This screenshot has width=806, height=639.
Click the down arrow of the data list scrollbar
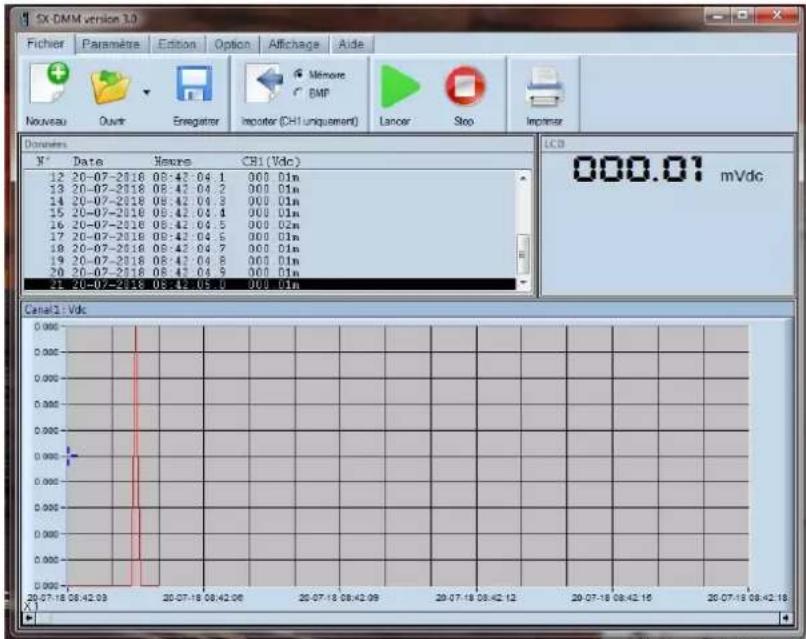(523, 283)
